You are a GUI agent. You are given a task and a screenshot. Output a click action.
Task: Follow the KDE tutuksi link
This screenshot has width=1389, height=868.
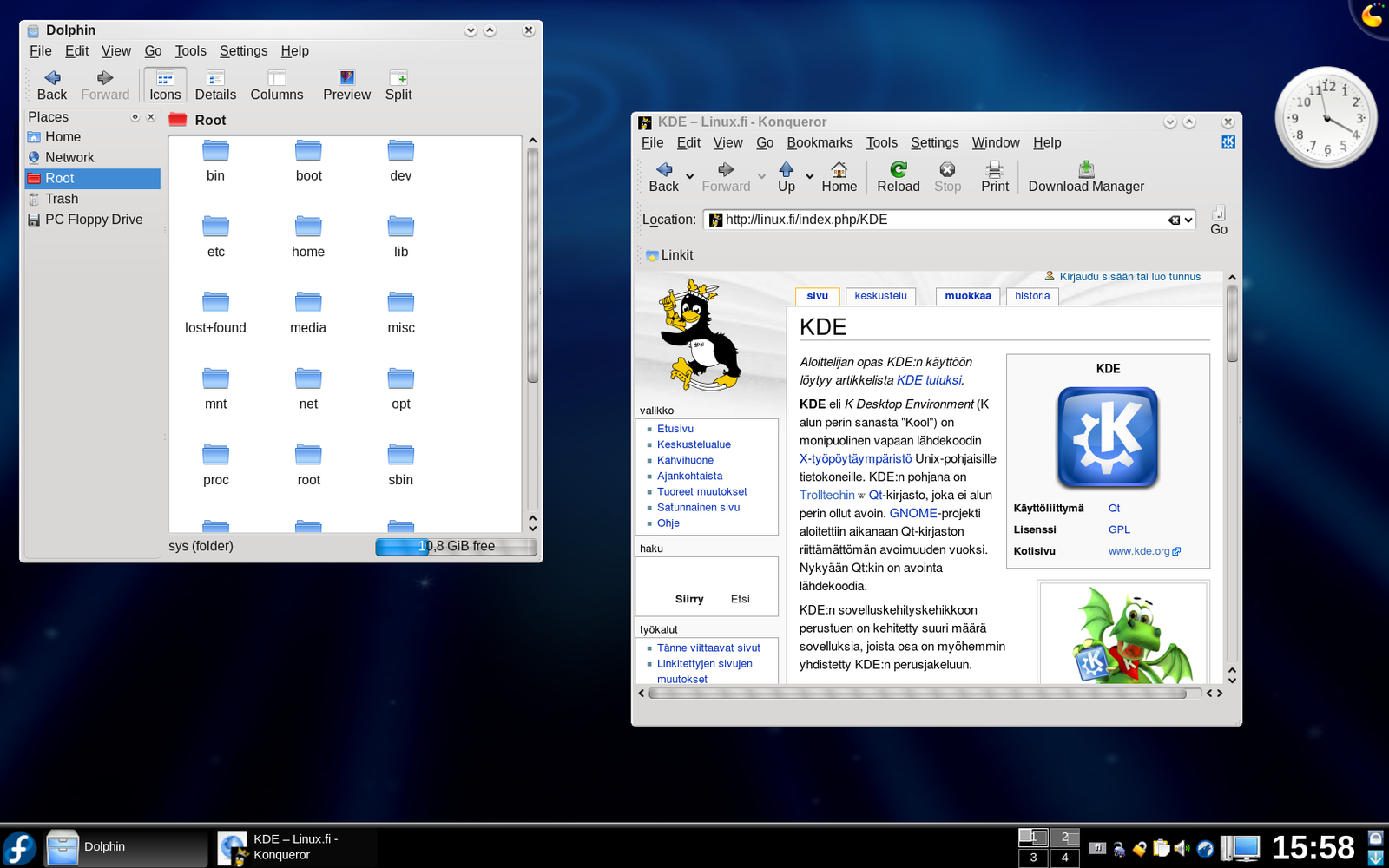[x=928, y=380]
